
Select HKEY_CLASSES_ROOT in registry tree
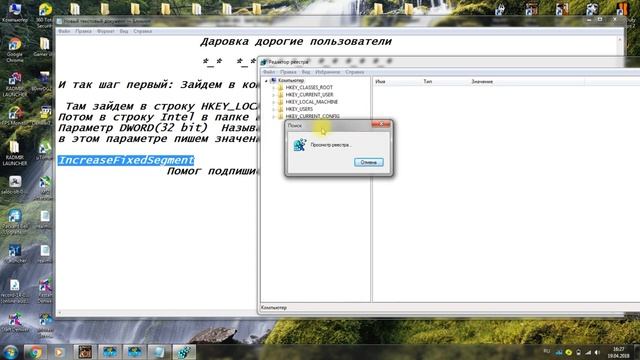309,87
